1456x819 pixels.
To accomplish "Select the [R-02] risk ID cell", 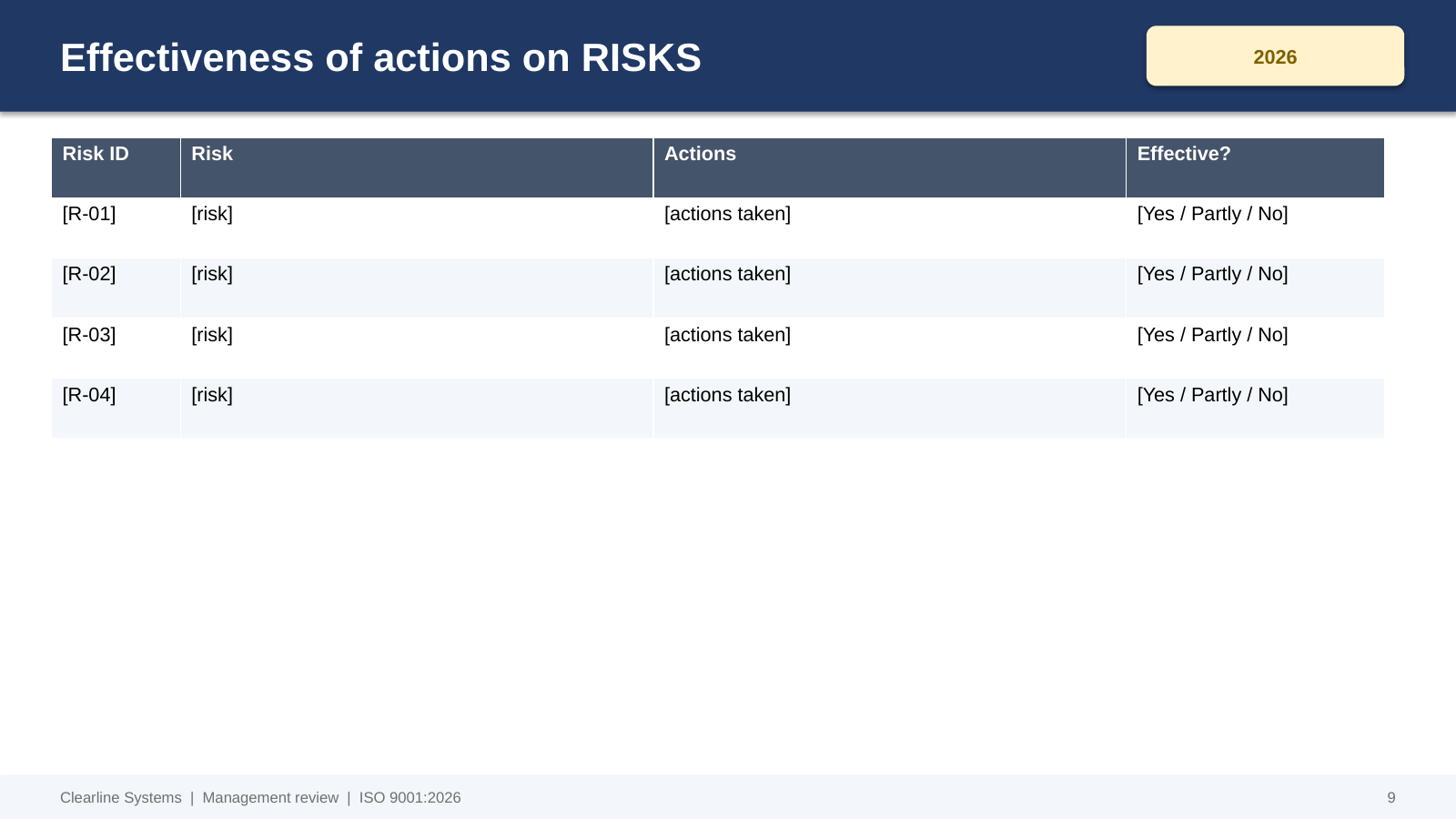I will 116,288.
